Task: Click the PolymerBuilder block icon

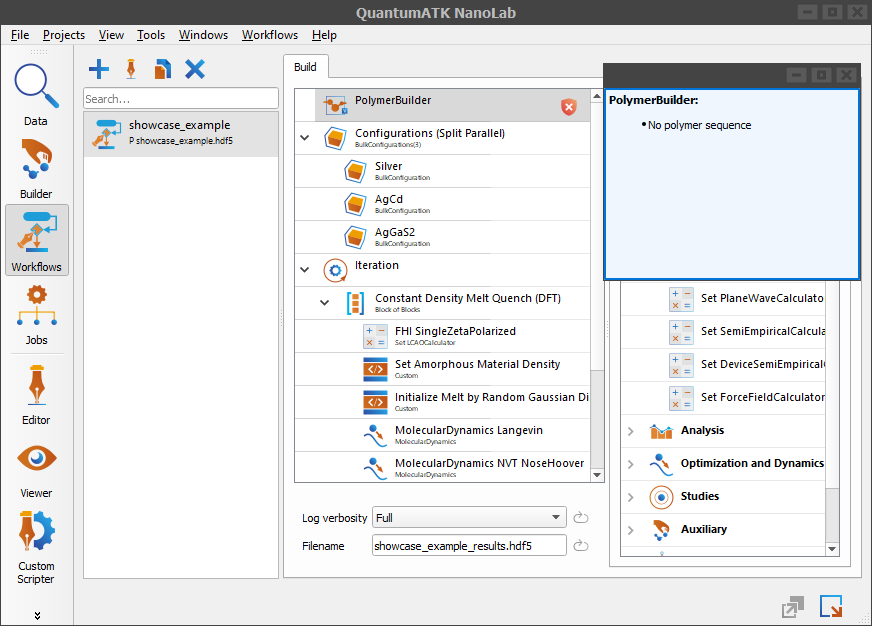Action: [x=335, y=105]
